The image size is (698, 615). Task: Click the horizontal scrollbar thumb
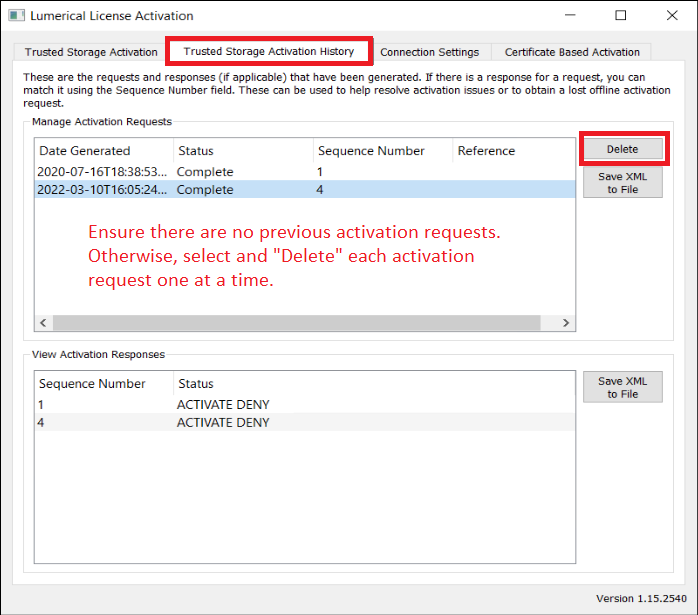(x=296, y=323)
